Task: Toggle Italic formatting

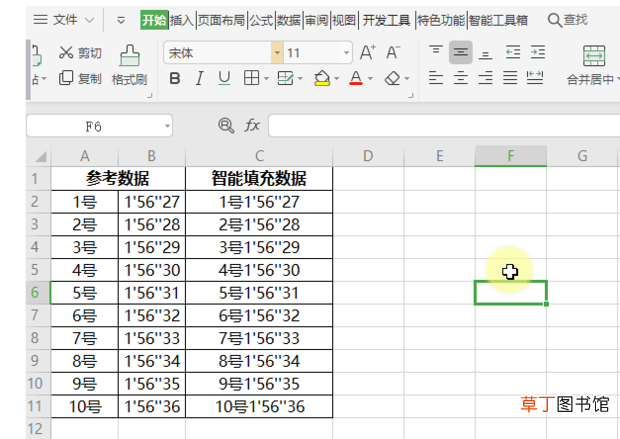Action: click(200, 78)
